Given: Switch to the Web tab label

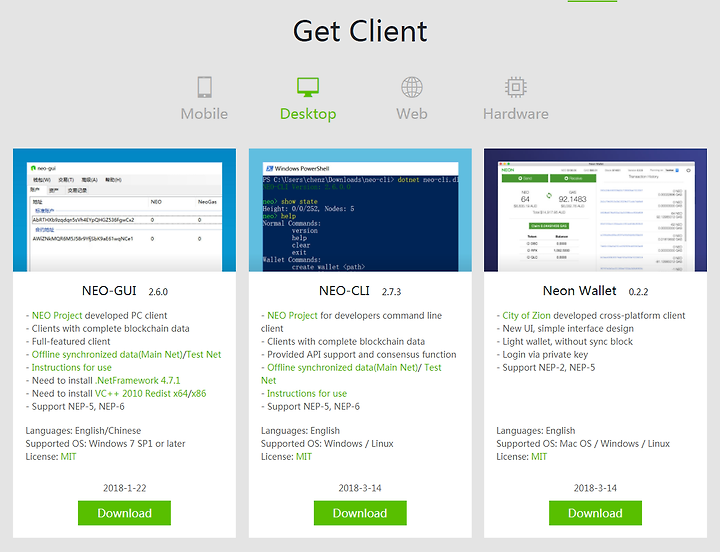Looking at the screenshot, I should click(412, 114).
